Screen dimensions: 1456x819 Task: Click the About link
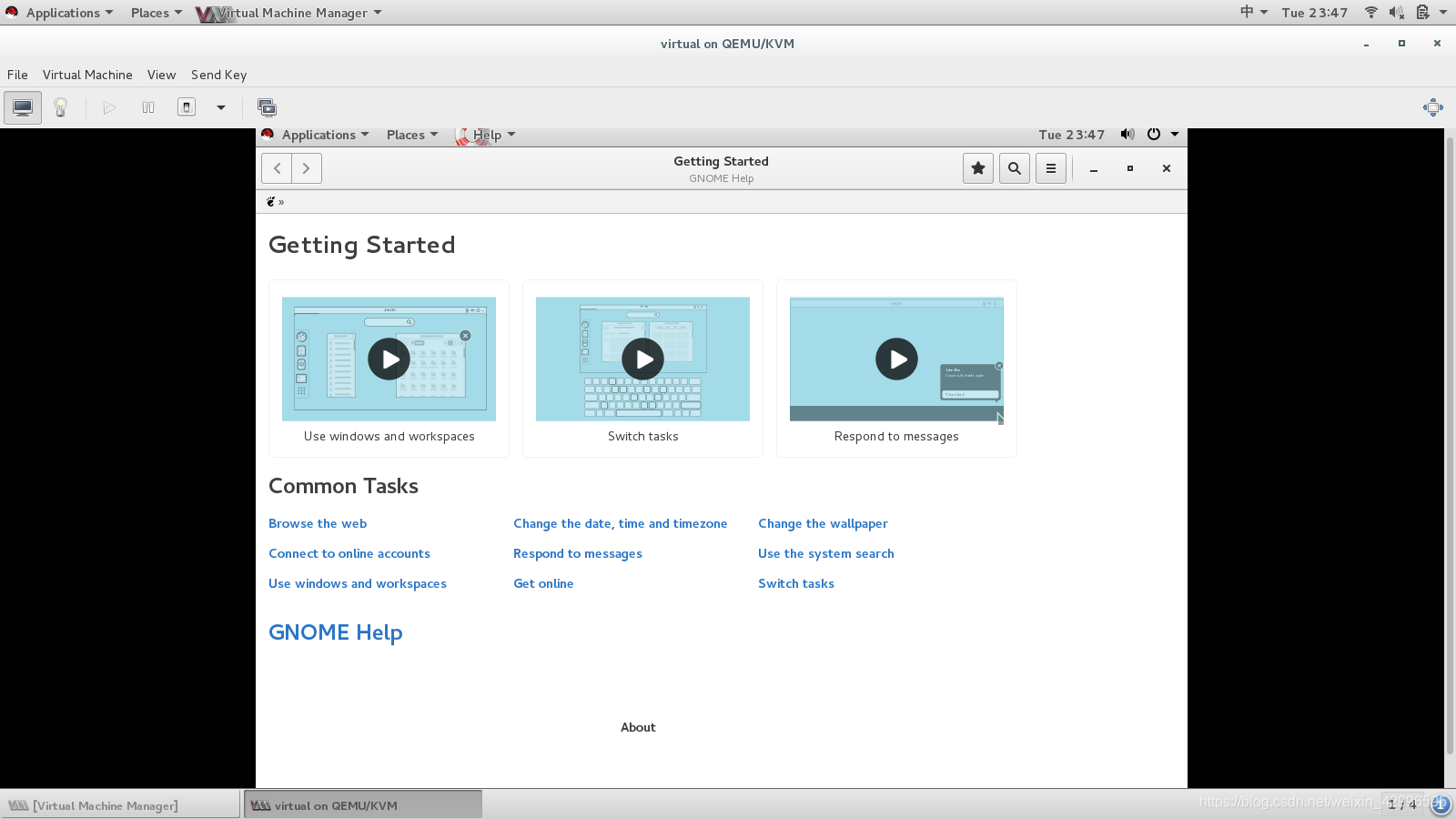pos(638,727)
